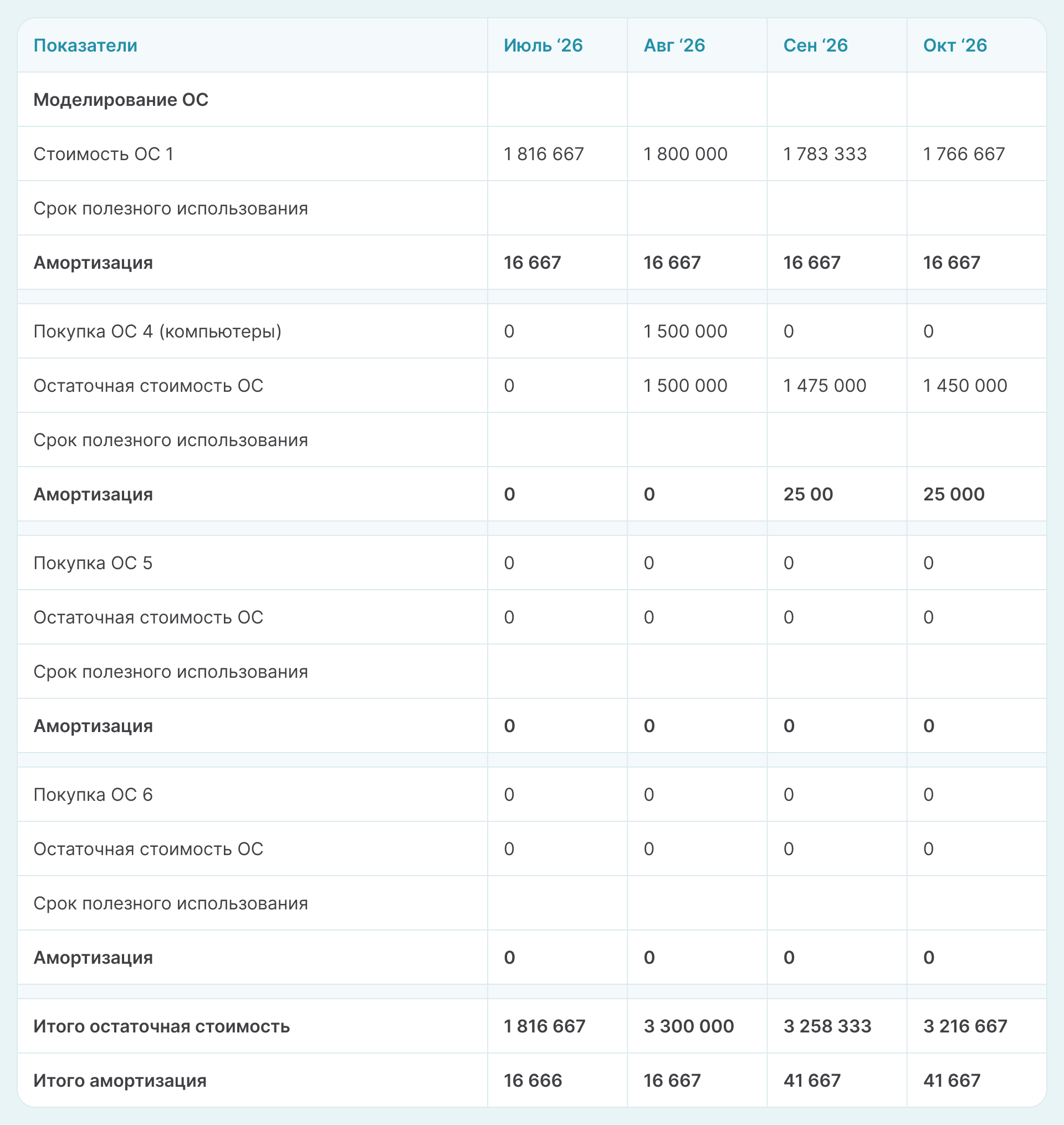The height and width of the screenshot is (1125, 1064).
Task: Click the 3 216 667 total in Окт
Action: coord(965,1026)
